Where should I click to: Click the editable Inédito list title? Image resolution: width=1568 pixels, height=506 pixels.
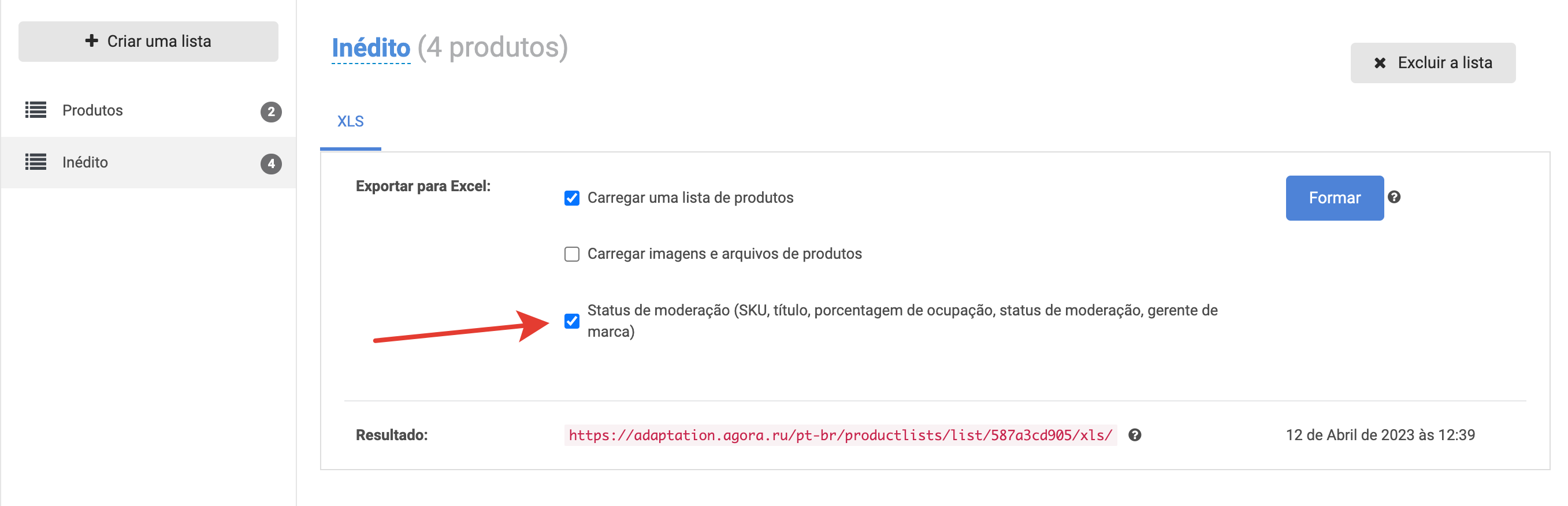pos(371,47)
